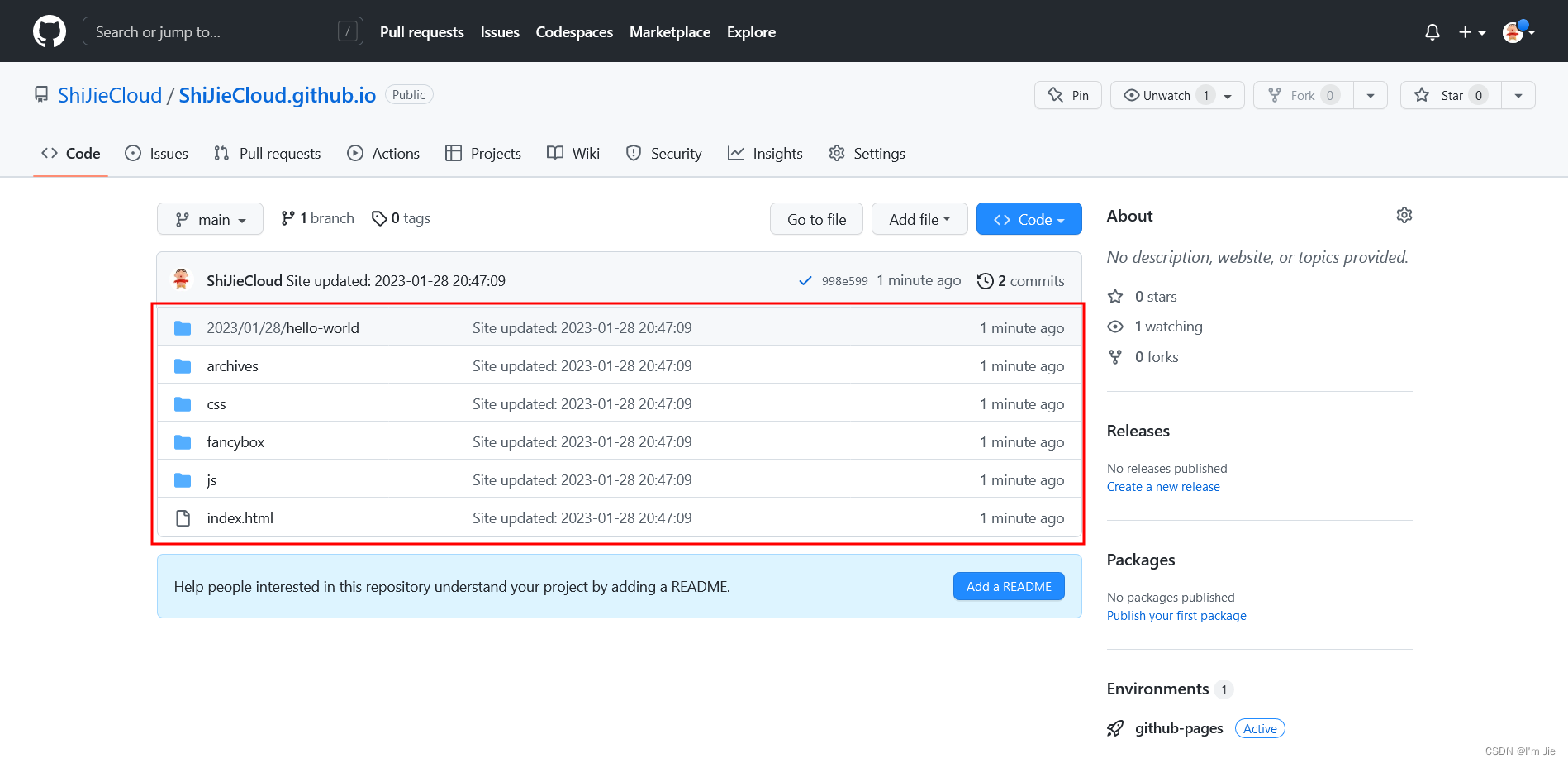Open Pull requests in top navigation

[421, 32]
